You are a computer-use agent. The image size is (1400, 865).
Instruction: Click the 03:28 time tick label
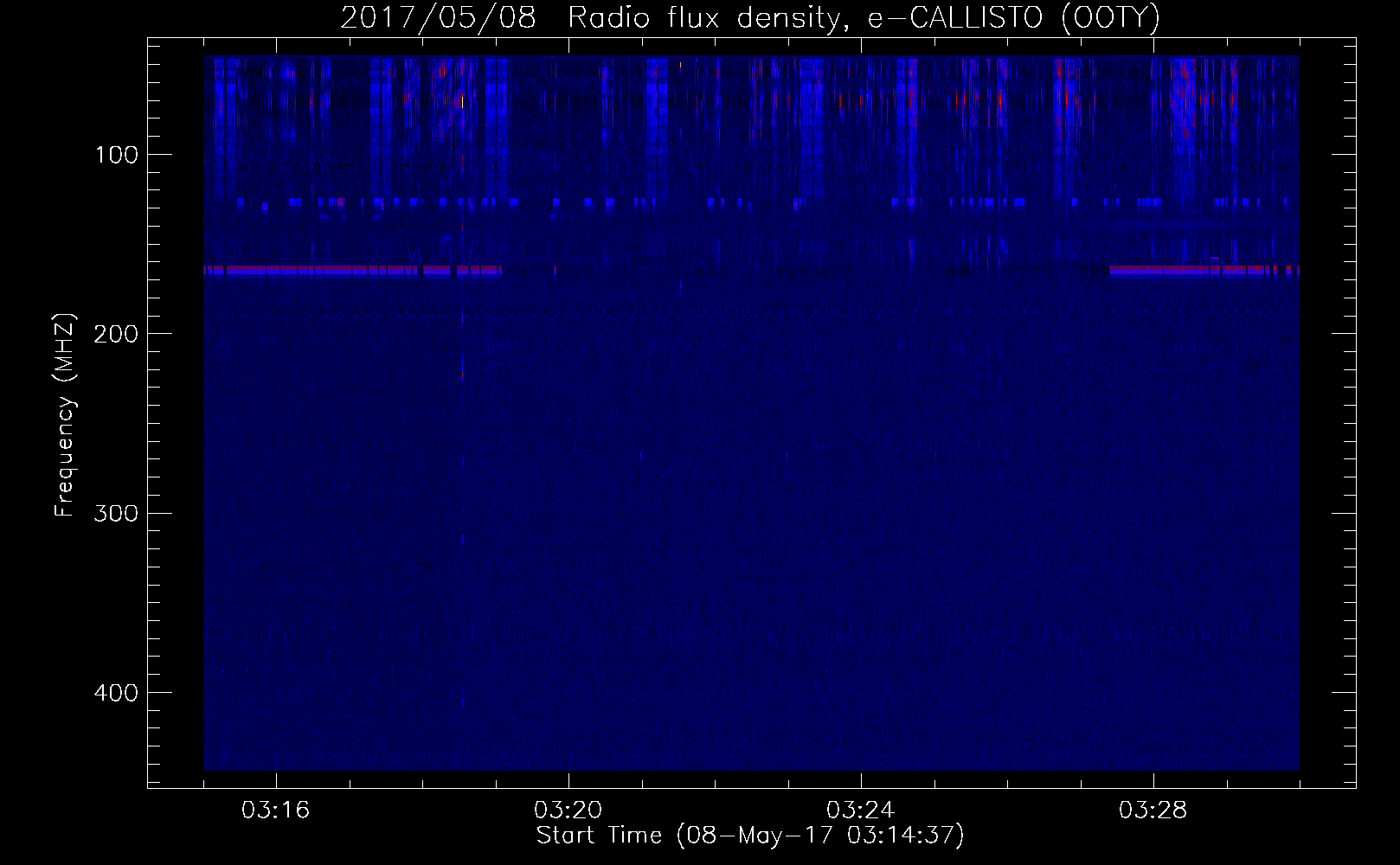[x=1153, y=811]
